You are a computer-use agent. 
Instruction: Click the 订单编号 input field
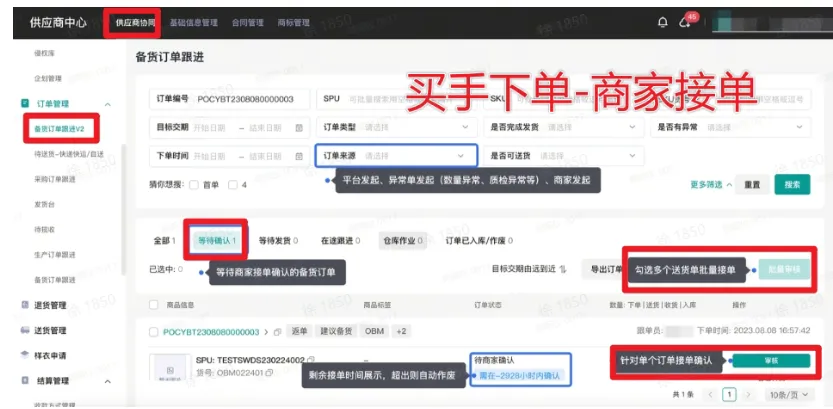click(x=230, y=99)
